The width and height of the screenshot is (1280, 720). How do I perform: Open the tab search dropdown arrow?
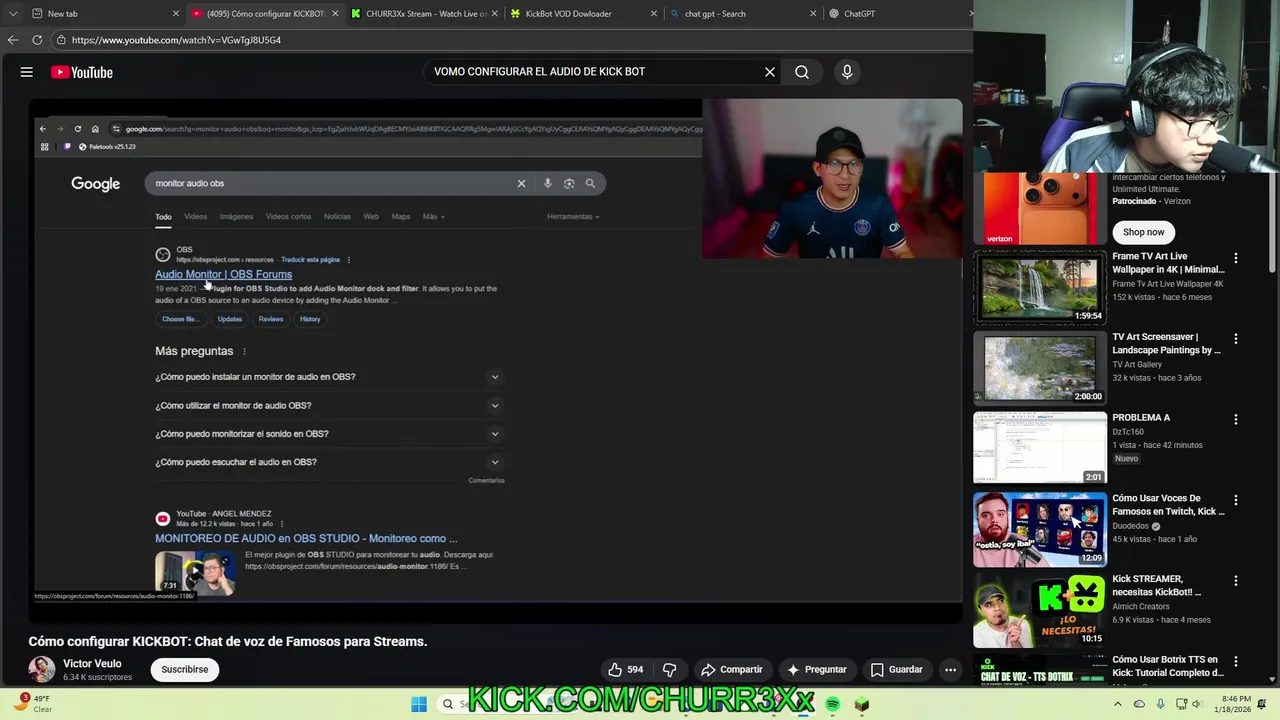[x=13, y=14]
